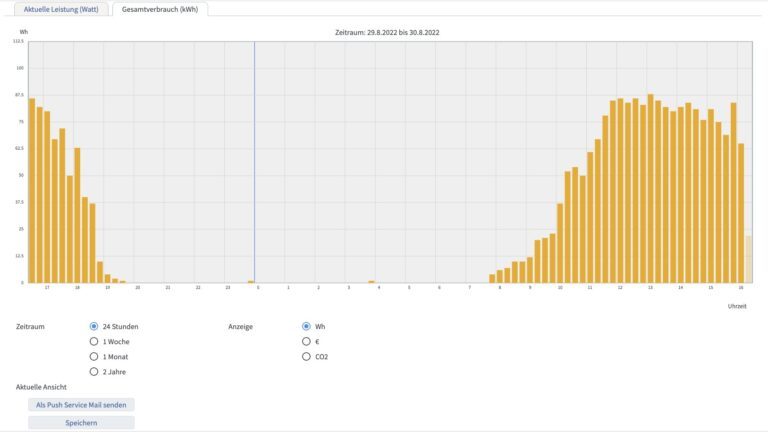The height and width of the screenshot is (432, 768).
Task: Save the view with the Speichern button
Action: (x=81, y=423)
